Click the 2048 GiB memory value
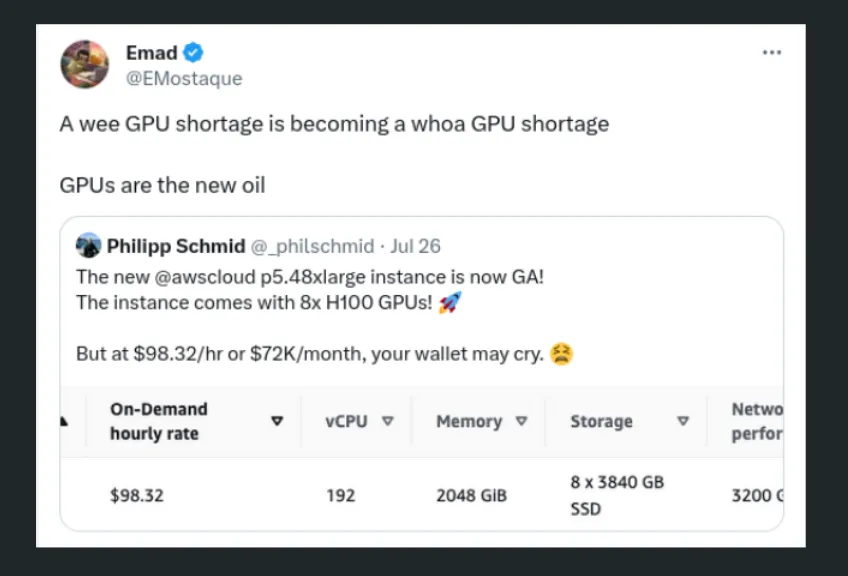Screen dimensions: 848x576 point(469,495)
